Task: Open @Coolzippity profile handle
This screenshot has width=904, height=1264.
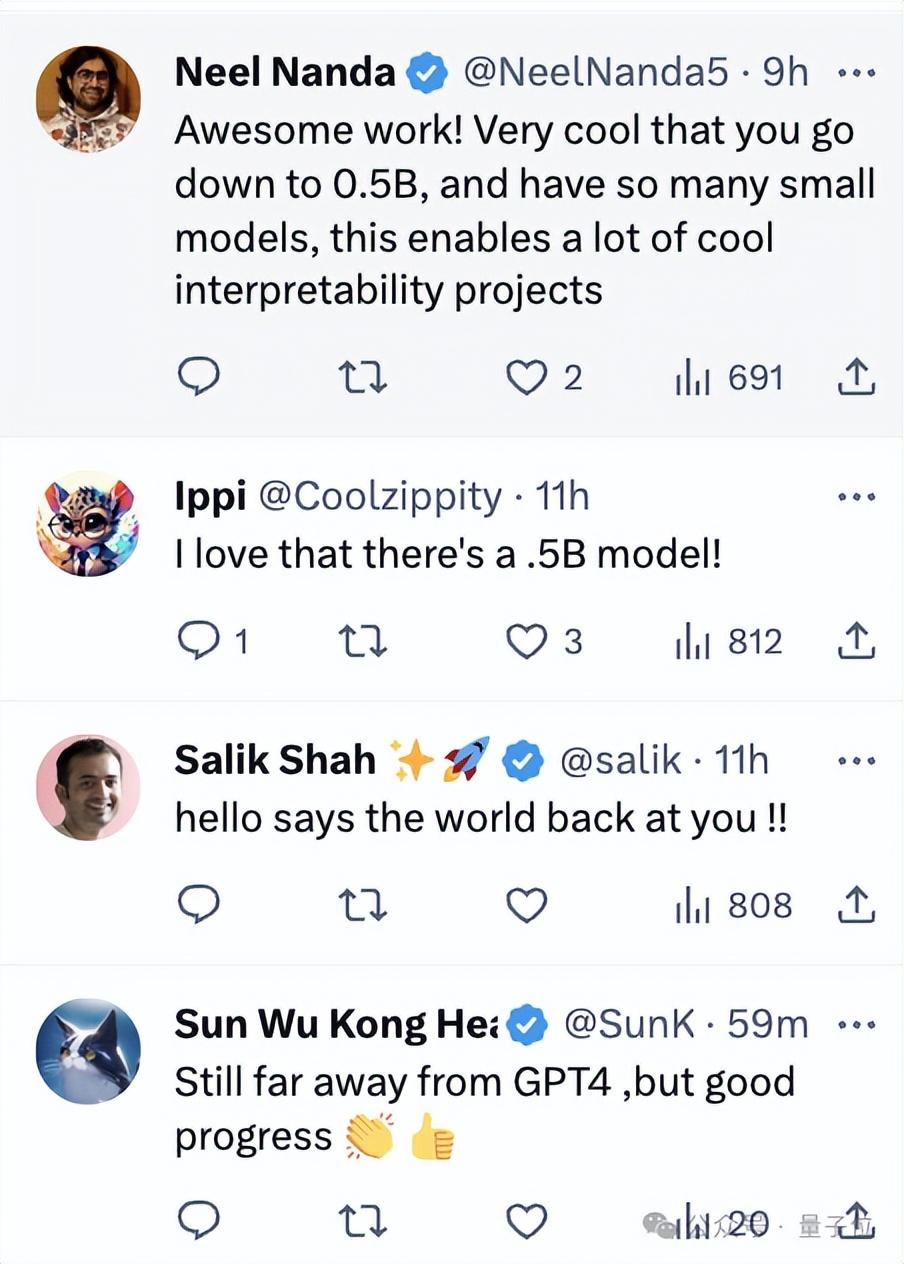Action: (x=381, y=496)
